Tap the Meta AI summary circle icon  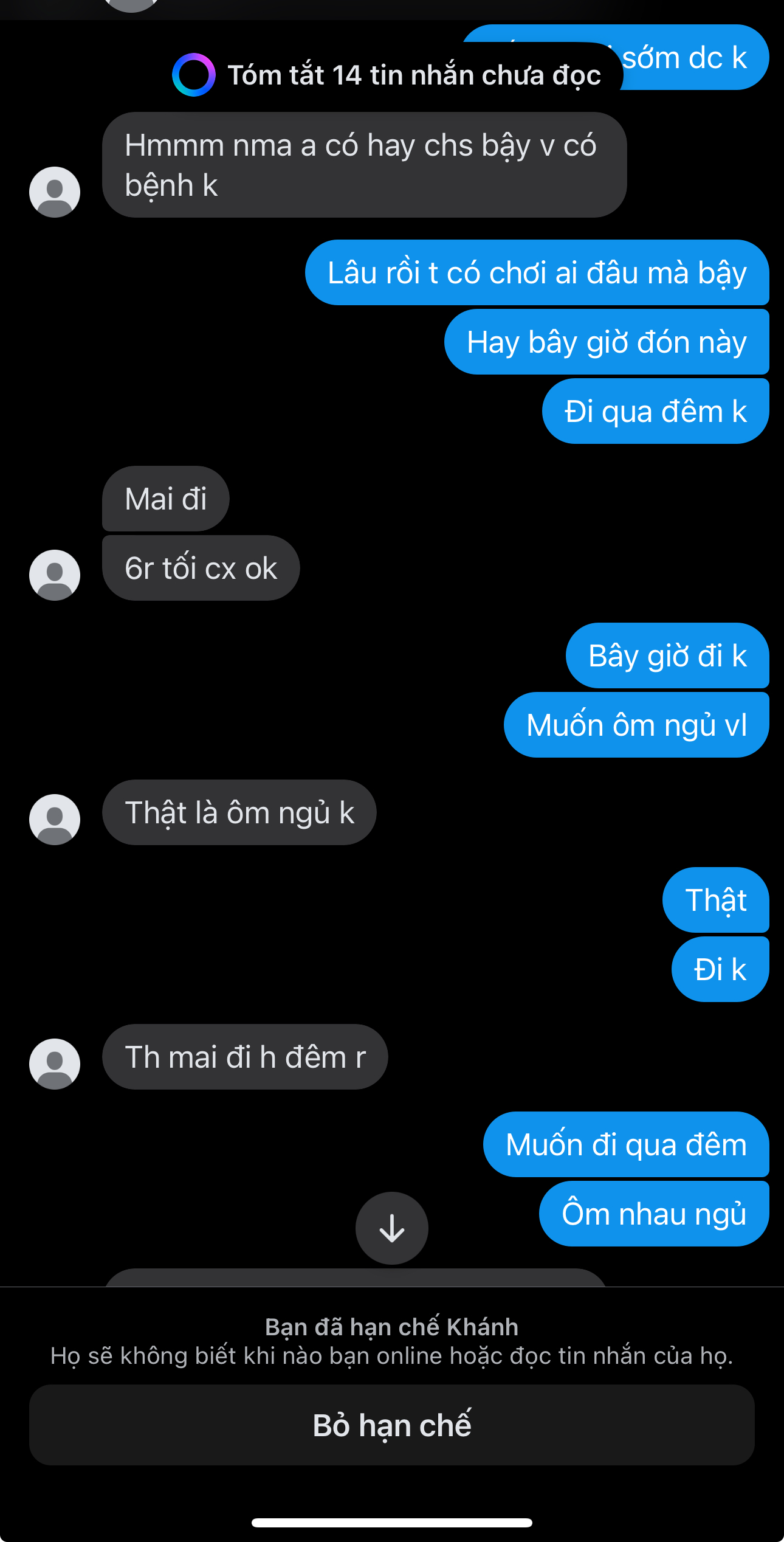(193, 75)
